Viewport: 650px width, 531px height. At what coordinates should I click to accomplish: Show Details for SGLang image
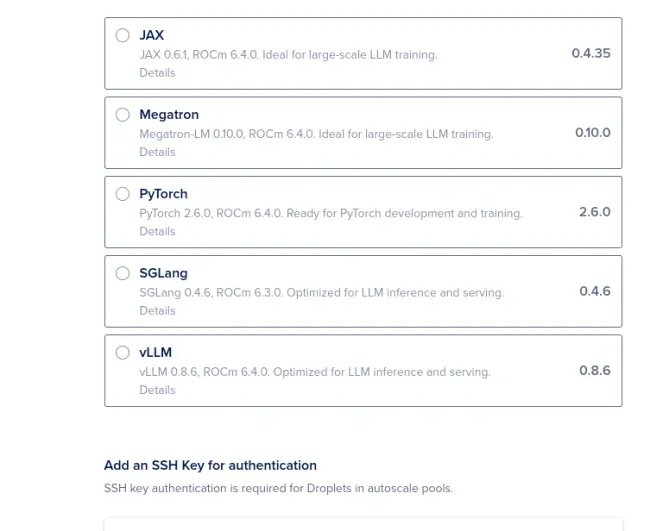point(157,311)
